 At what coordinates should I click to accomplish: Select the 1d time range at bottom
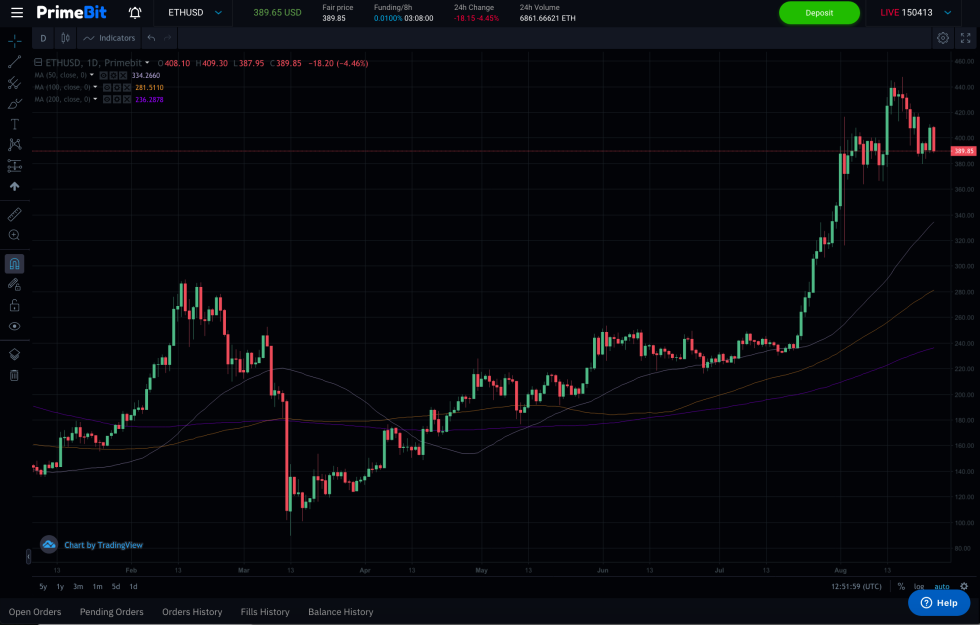click(x=131, y=586)
